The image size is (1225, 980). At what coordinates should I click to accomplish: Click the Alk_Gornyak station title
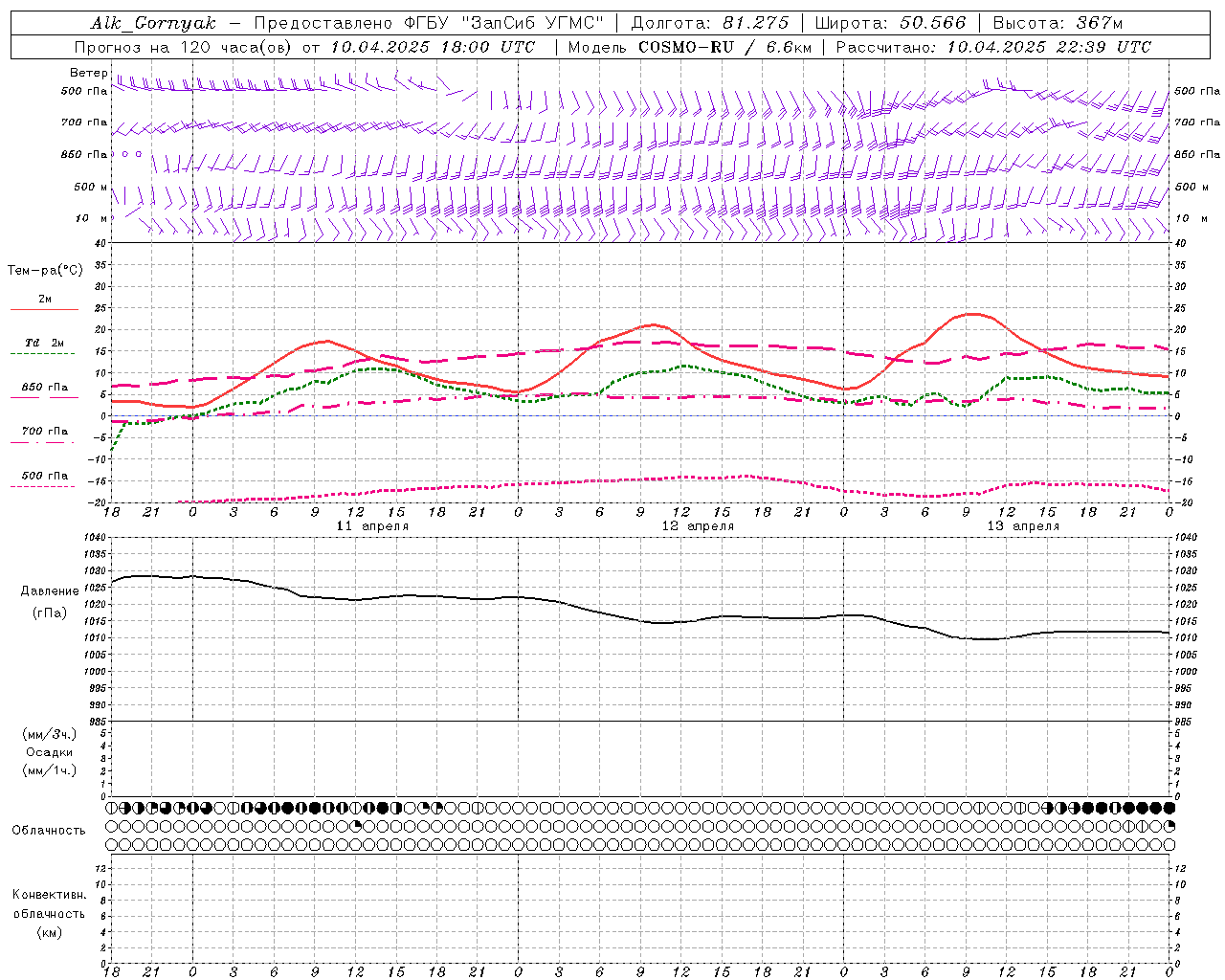153,23
